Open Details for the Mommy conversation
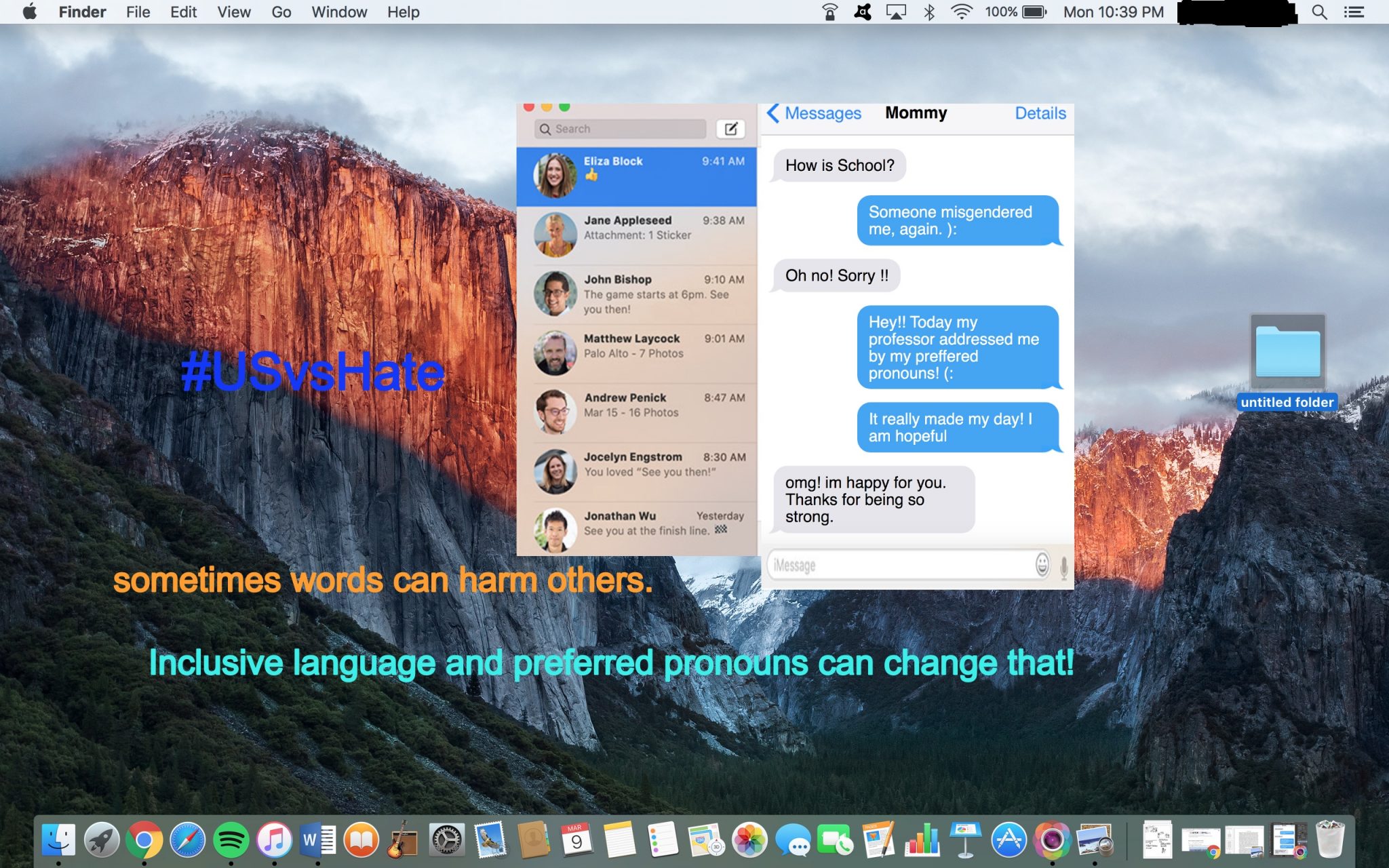The height and width of the screenshot is (868, 1389). point(1040,113)
